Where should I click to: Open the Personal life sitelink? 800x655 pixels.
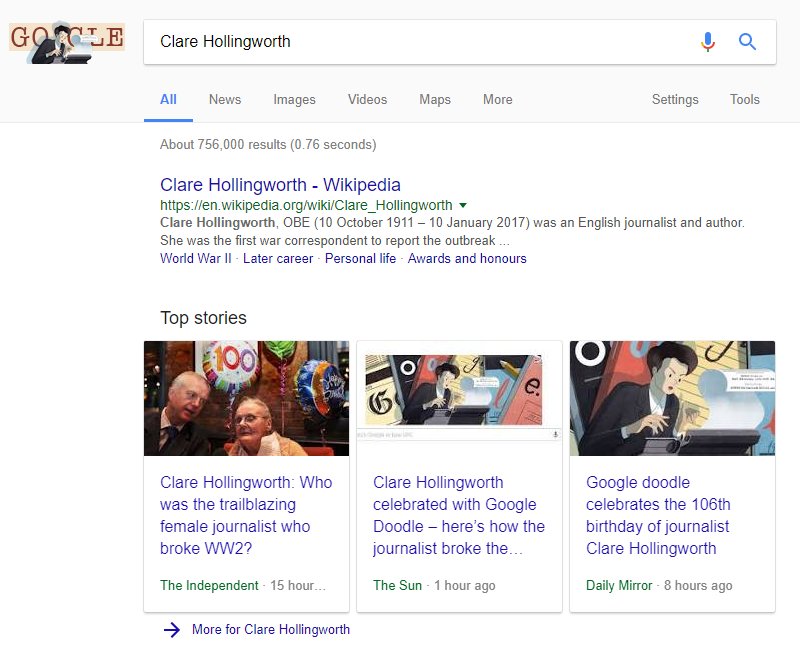(x=360, y=259)
